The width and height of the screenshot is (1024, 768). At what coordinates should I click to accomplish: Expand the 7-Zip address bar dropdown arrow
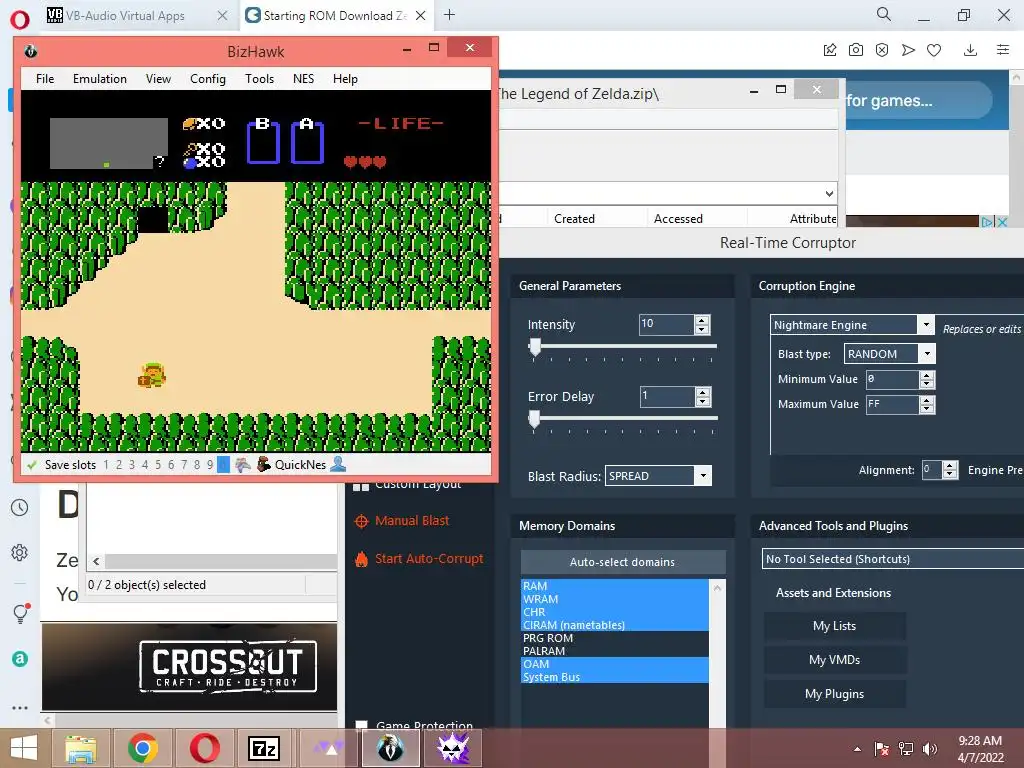point(829,193)
